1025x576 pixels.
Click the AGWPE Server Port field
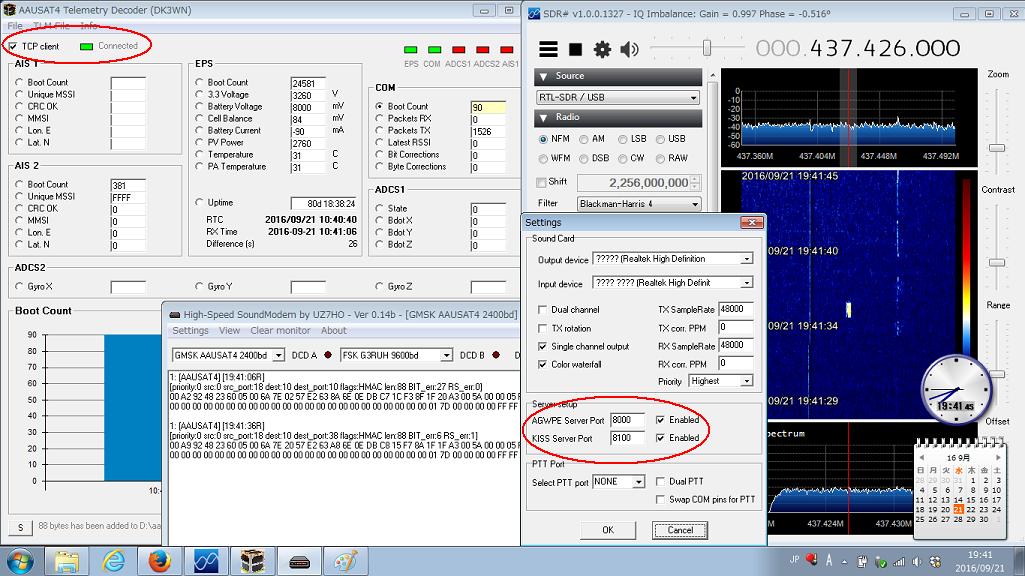coord(627,420)
